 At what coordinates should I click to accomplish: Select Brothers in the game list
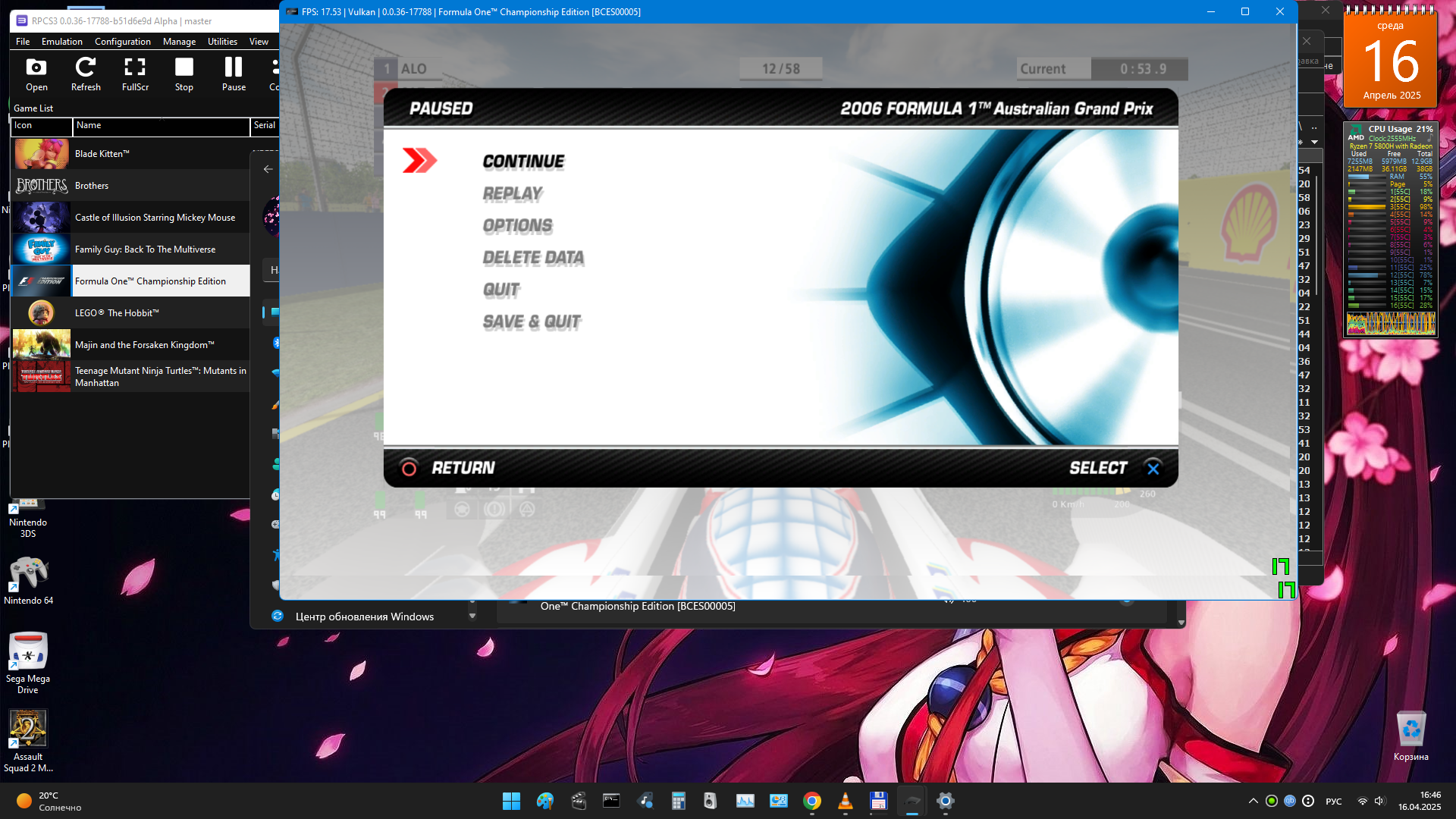[130, 186]
